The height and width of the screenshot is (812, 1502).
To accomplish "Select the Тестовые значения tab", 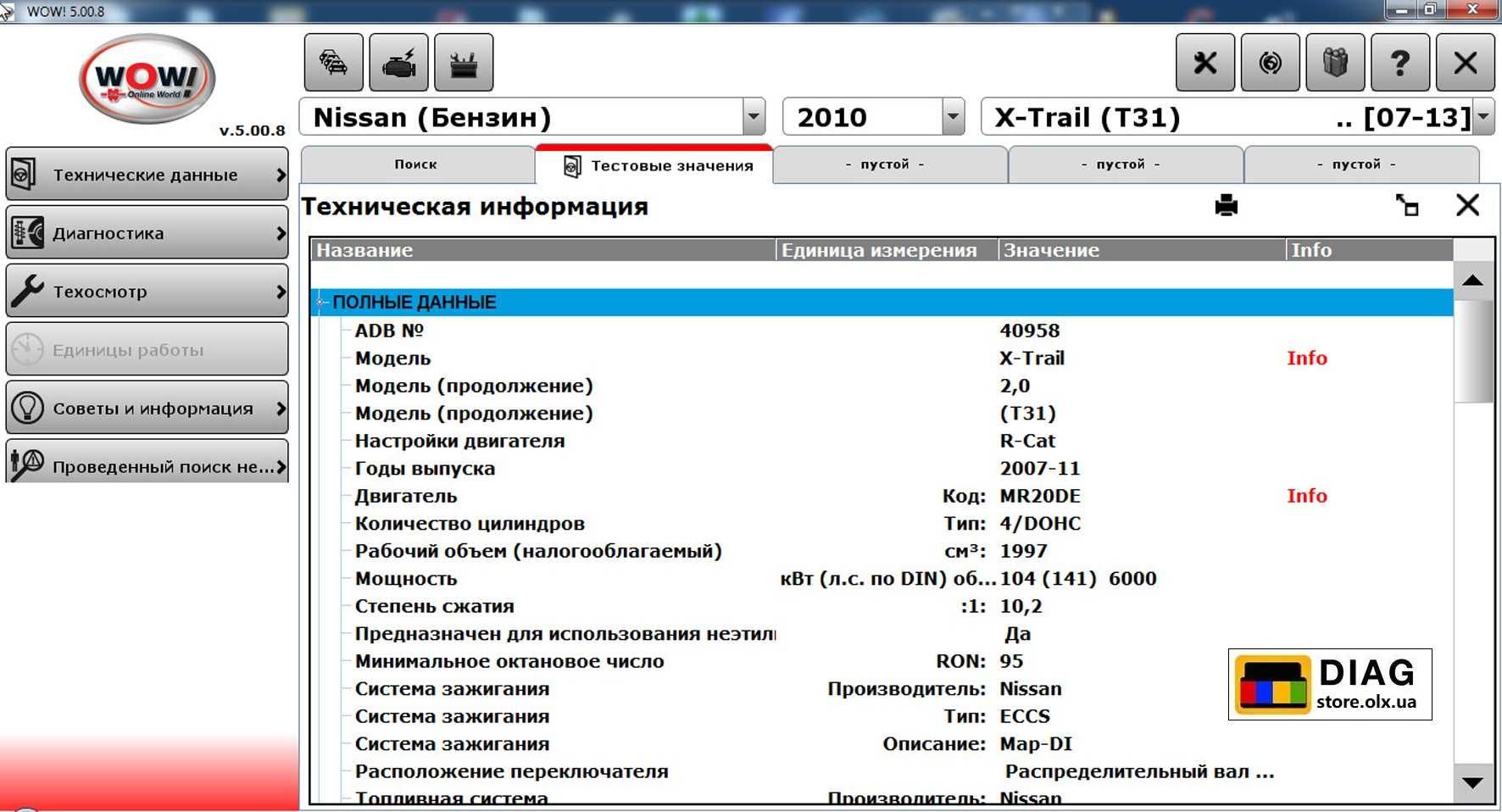I will (654, 165).
